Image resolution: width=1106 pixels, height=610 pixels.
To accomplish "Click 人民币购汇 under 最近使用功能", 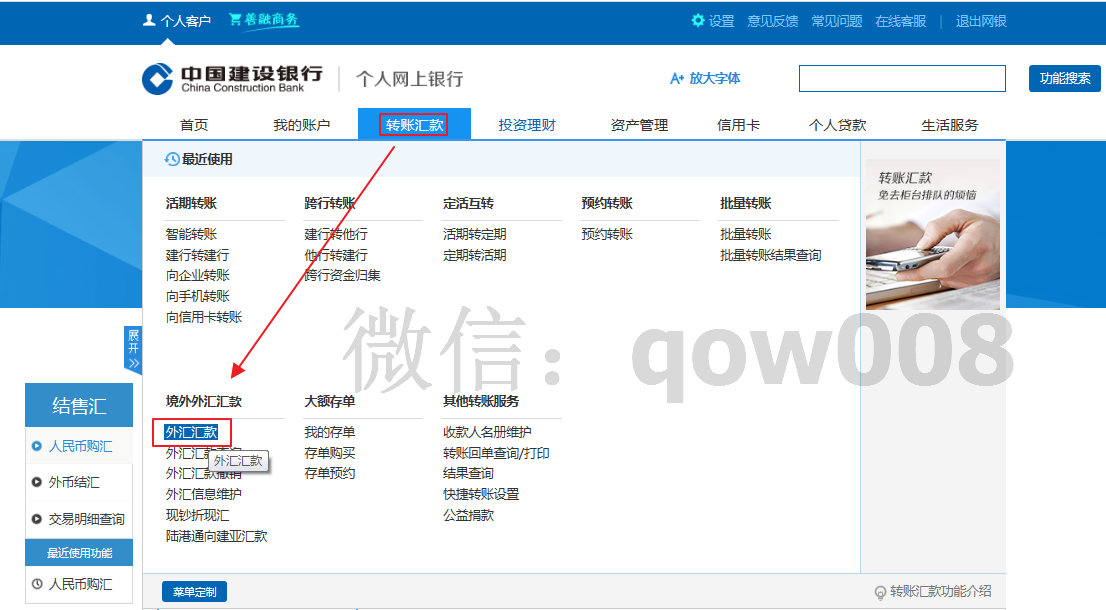I will tap(80, 585).
